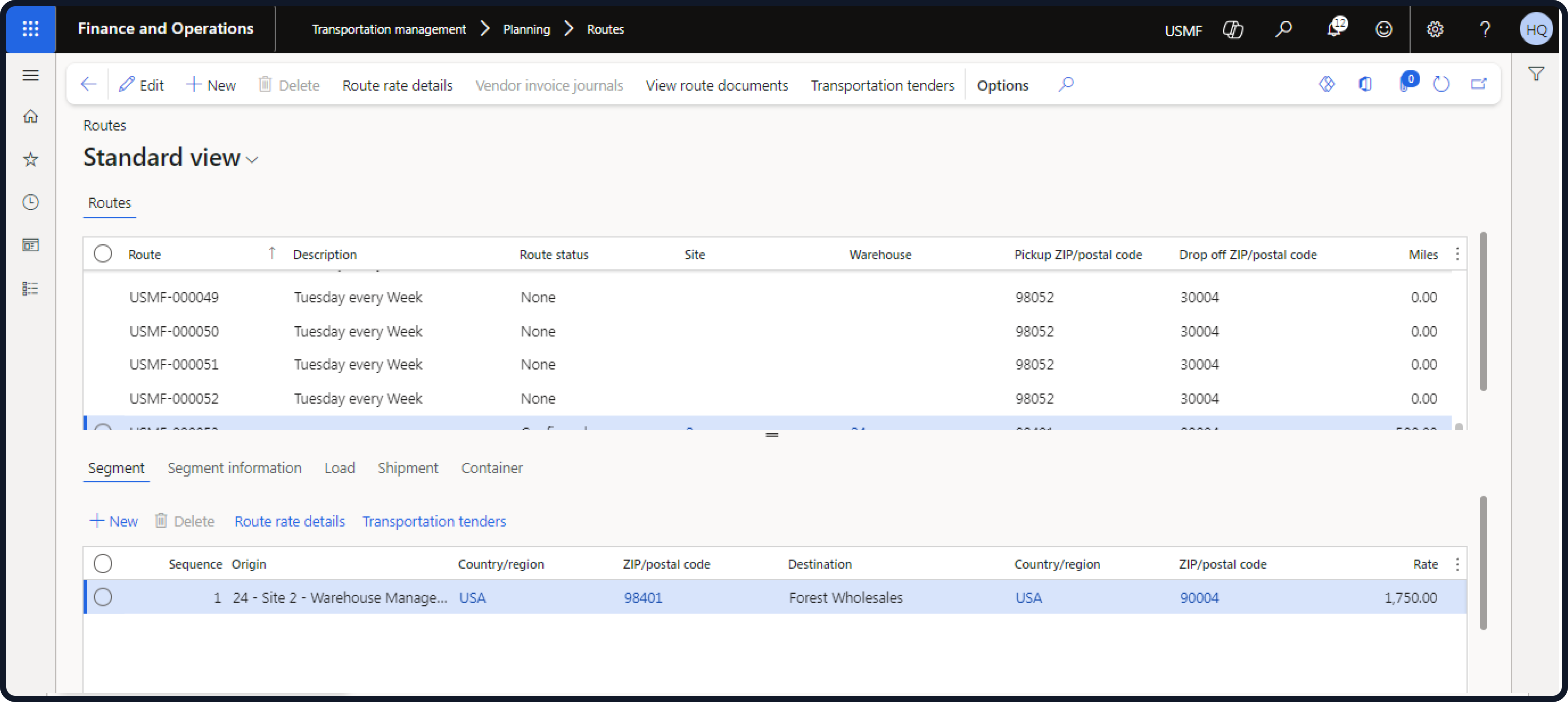The width and height of the screenshot is (1568, 702).
Task: Select the segment row 1 radio circle
Action: tap(103, 597)
